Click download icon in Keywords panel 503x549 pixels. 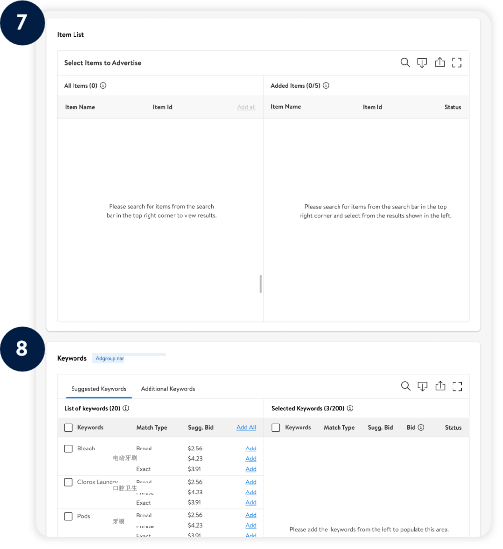422,386
